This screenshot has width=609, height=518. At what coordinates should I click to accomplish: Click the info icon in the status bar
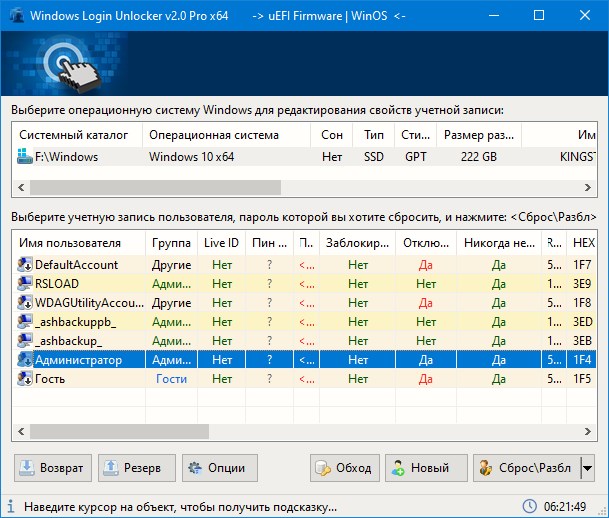tap(11, 506)
